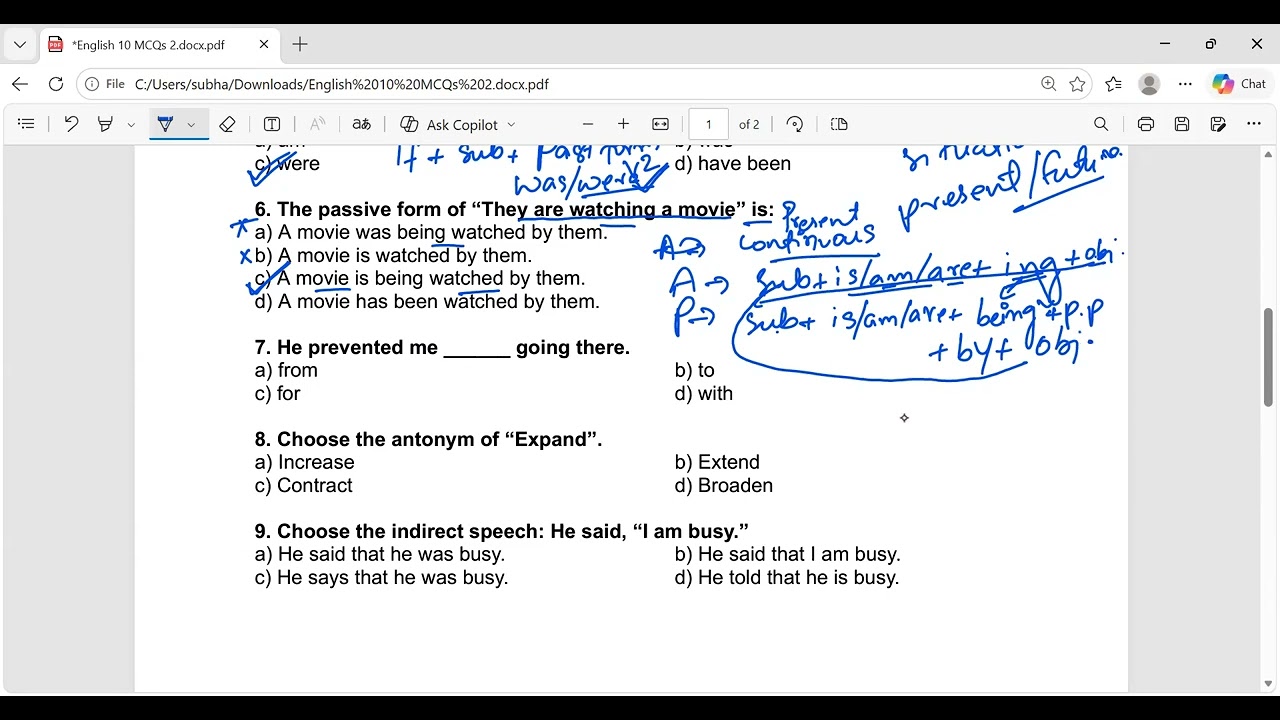
Task: Undo the last annotation
Action: 71,124
